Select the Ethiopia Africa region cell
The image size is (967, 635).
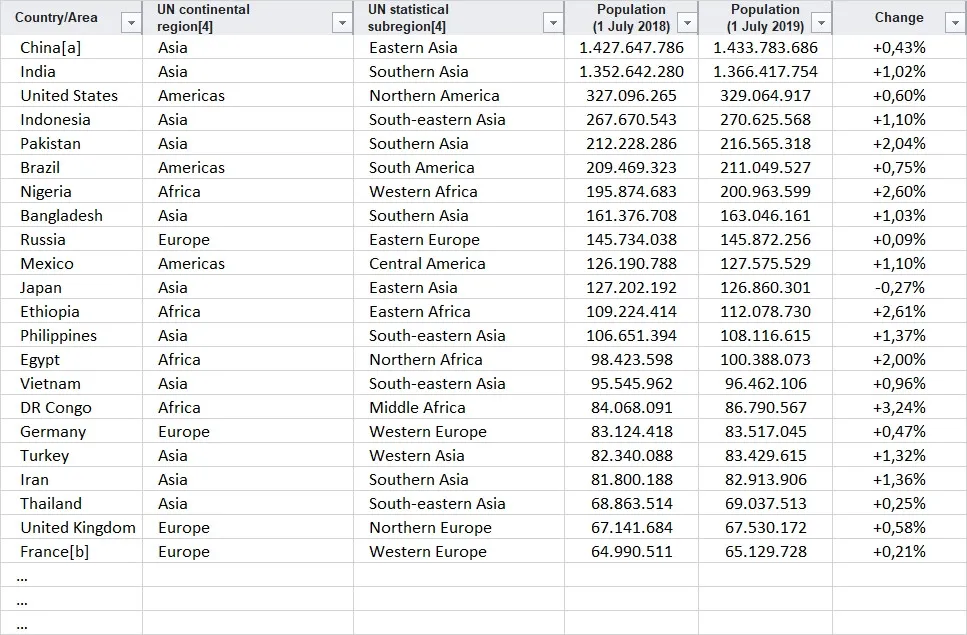(x=179, y=311)
